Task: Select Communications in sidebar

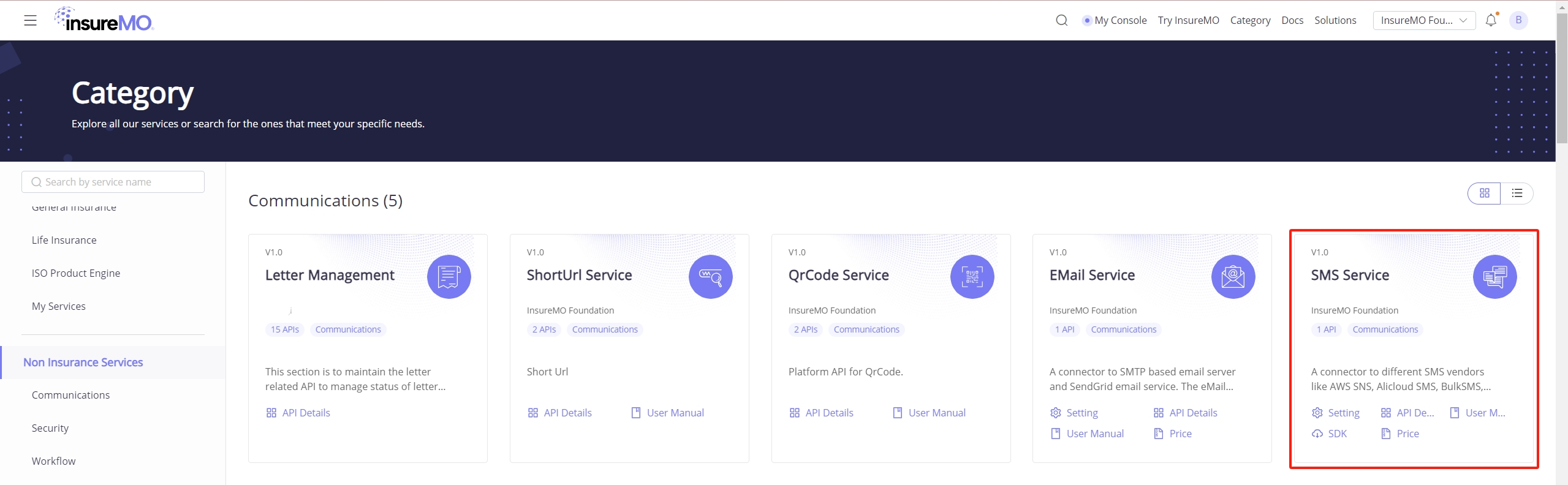Action: point(71,395)
